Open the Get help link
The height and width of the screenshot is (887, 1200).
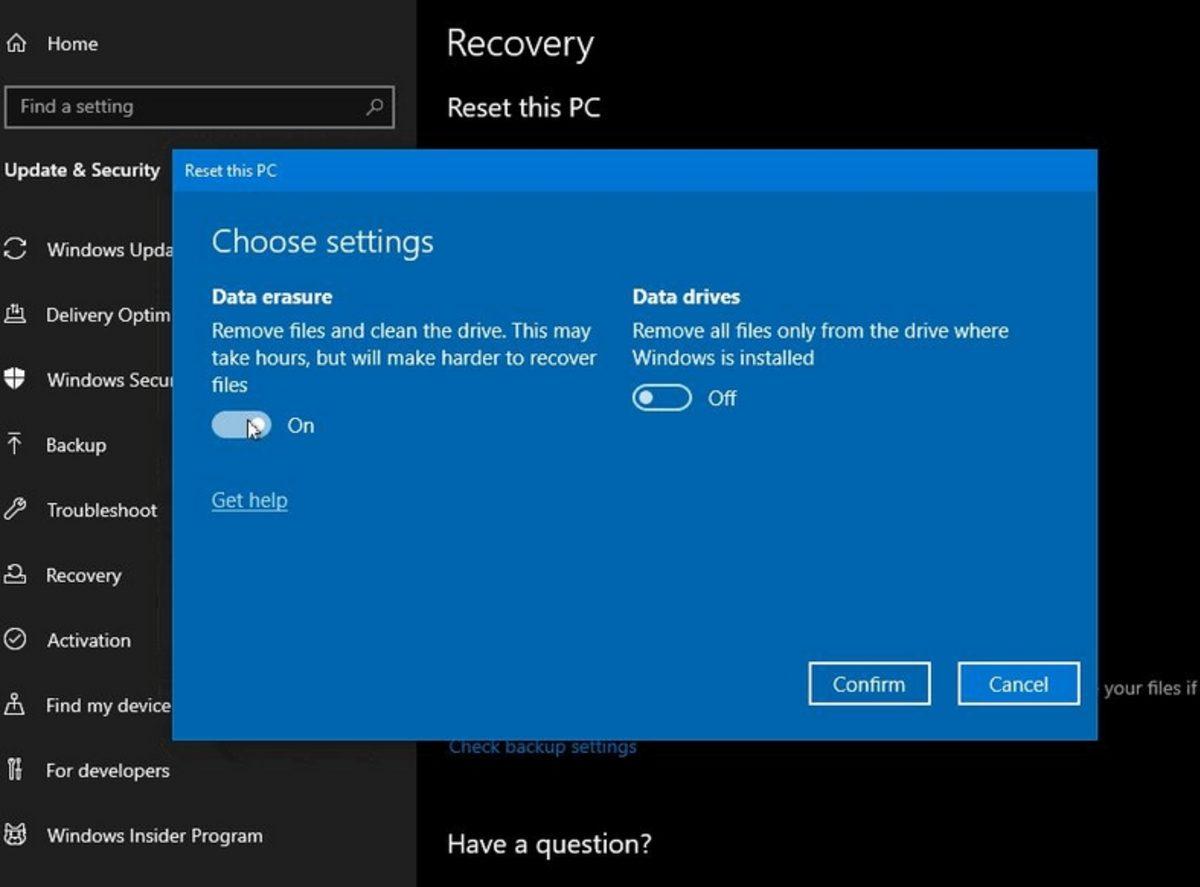[x=249, y=500]
